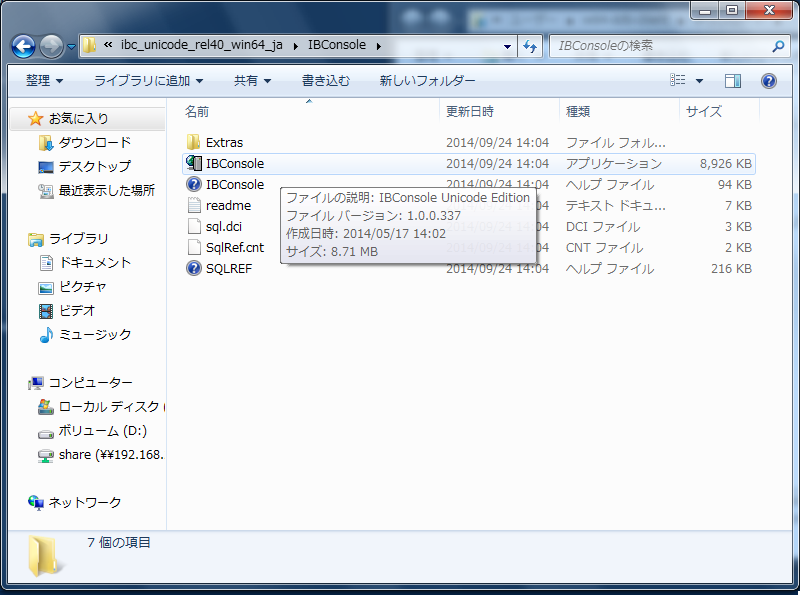
Task: Open the ピクチャ library
Action: click(83, 286)
